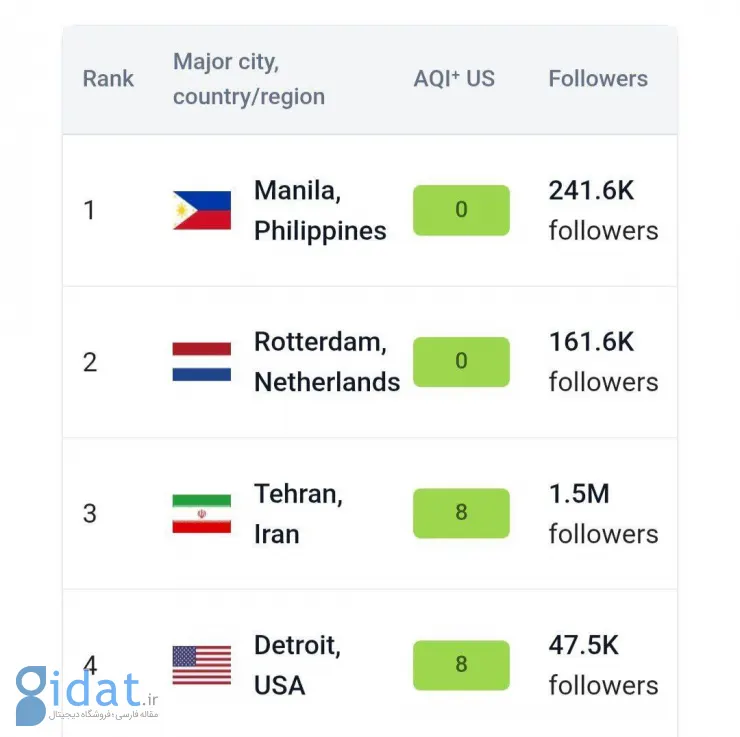
Task: Click the Gidat logo watermark
Action: [x=87, y=693]
